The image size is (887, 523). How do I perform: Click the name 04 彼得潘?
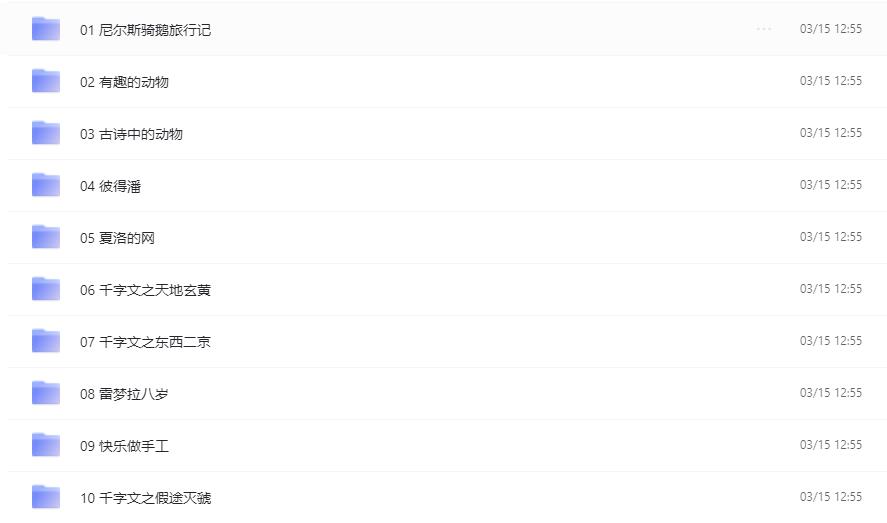pyautogui.click(x=110, y=186)
